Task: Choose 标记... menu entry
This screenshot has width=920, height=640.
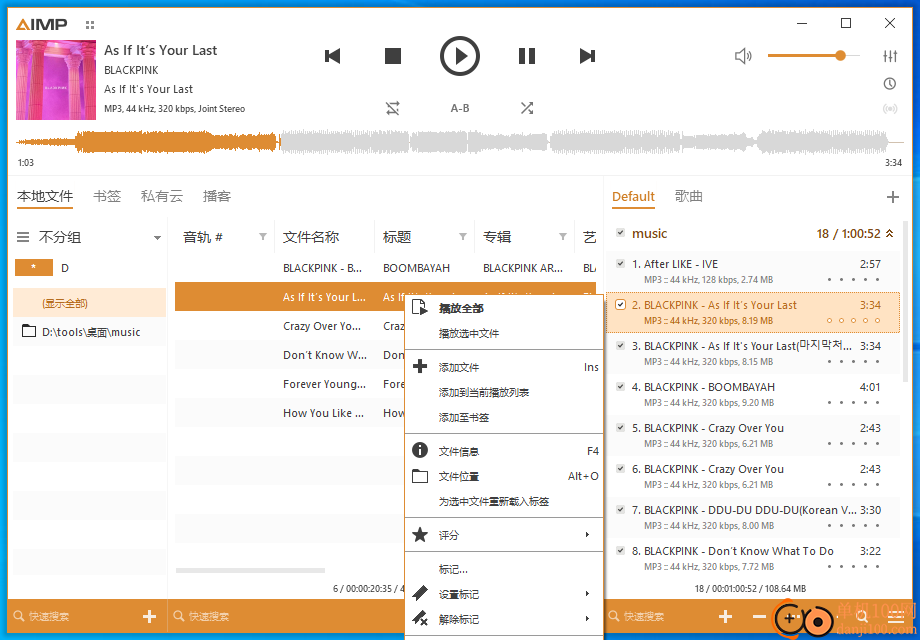Action: click(504, 569)
